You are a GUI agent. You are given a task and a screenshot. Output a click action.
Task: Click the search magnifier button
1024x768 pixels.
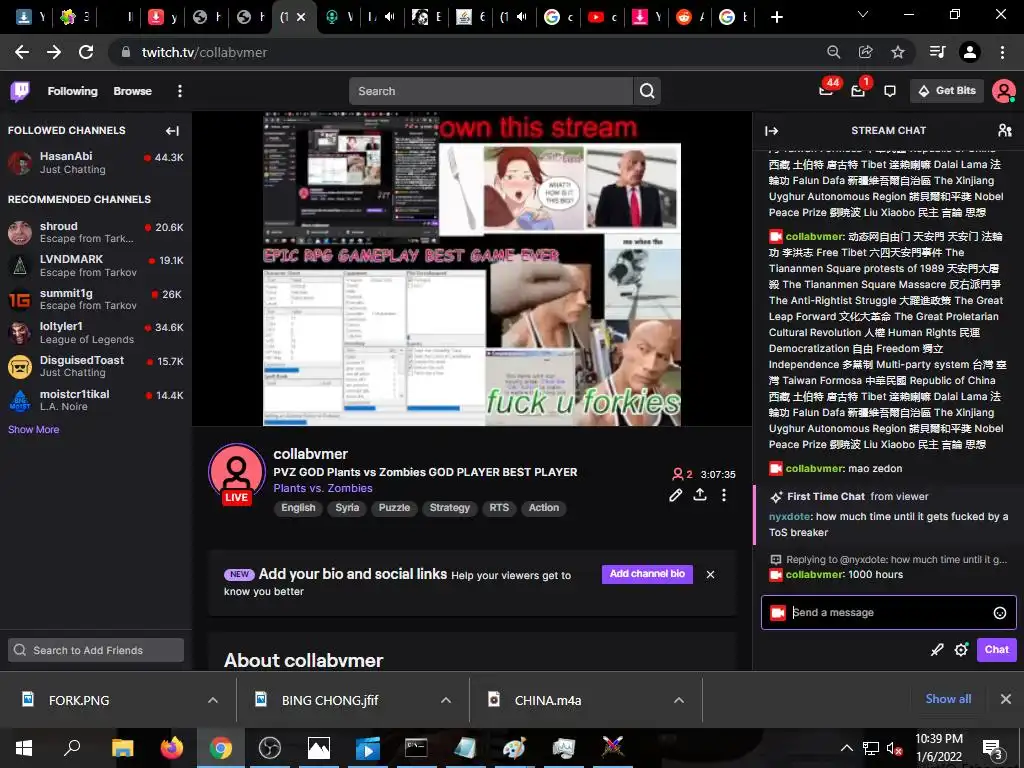(647, 91)
